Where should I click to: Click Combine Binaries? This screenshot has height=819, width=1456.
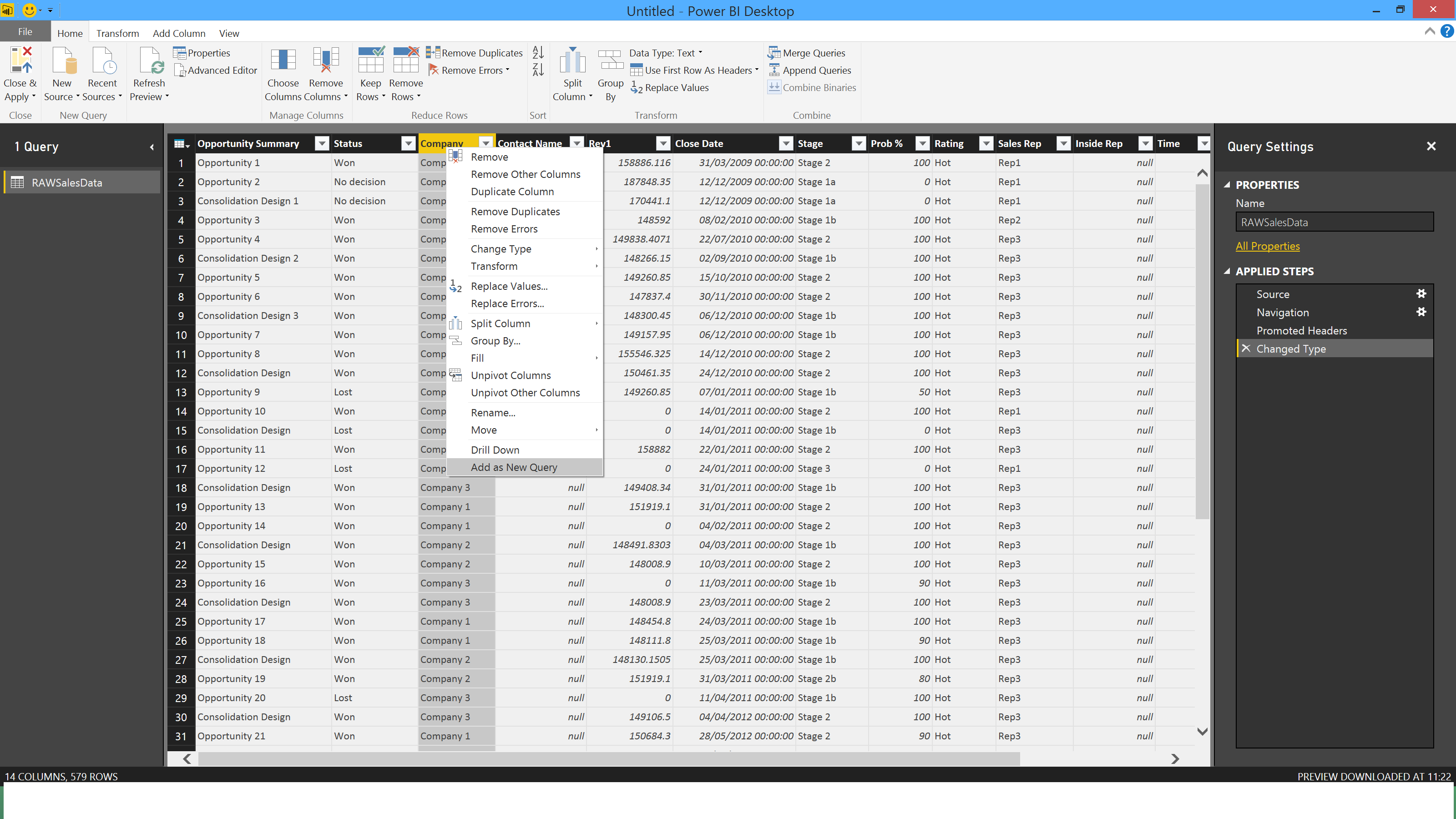(x=812, y=87)
